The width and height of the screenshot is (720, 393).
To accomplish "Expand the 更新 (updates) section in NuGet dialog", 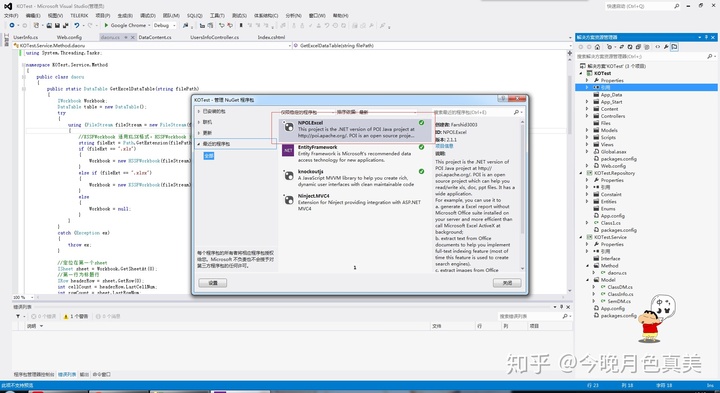I will (x=199, y=133).
